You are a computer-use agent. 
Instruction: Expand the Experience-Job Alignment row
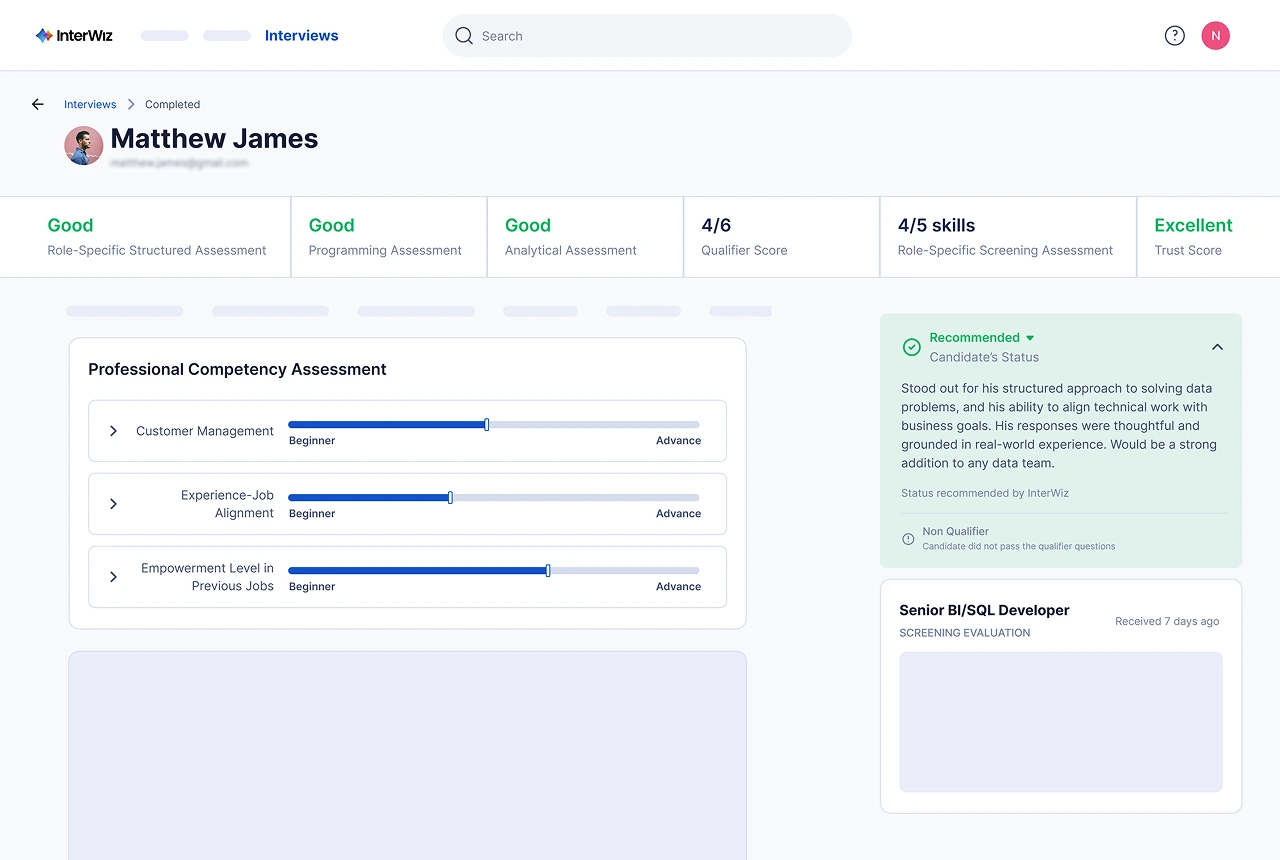(x=113, y=504)
